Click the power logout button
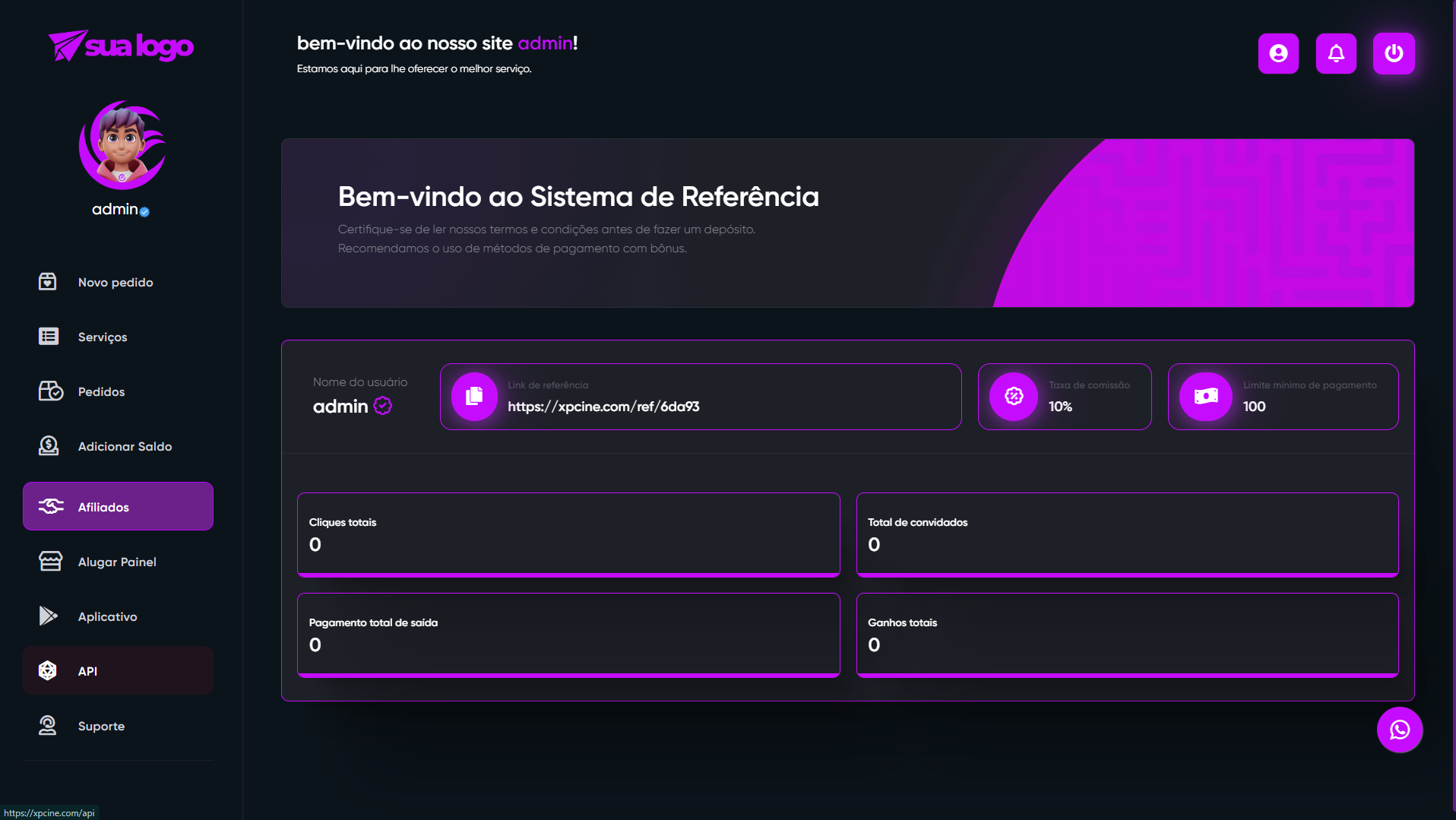The width and height of the screenshot is (1456, 820). pyautogui.click(x=1394, y=53)
